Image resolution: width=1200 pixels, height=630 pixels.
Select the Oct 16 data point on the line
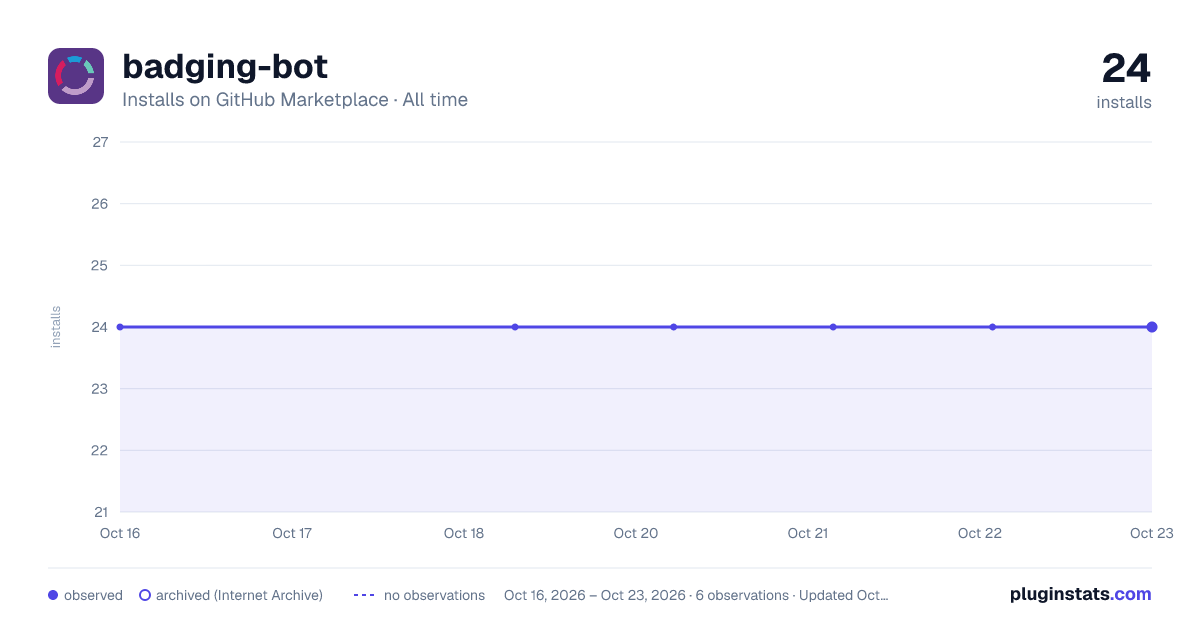pos(120,327)
